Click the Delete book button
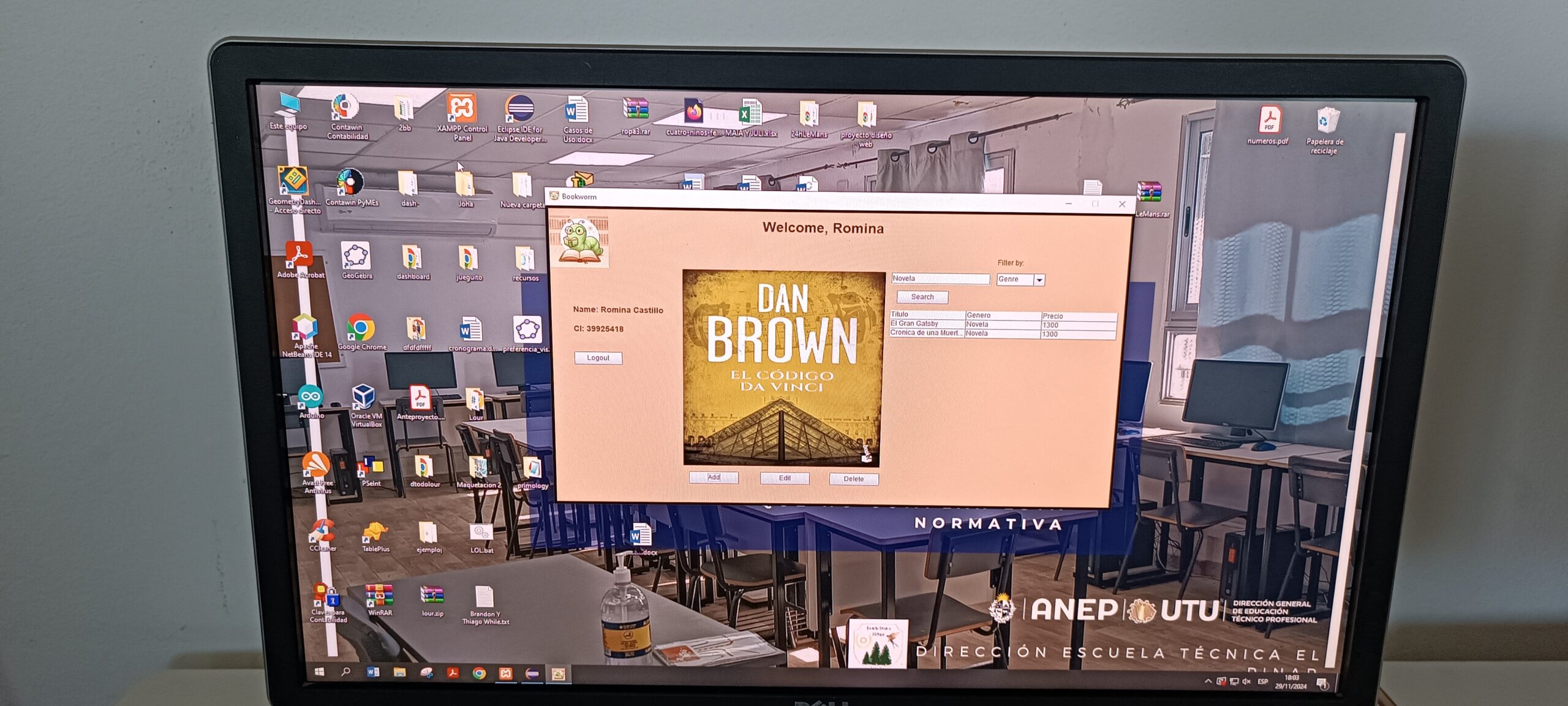 pyautogui.click(x=853, y=479)
